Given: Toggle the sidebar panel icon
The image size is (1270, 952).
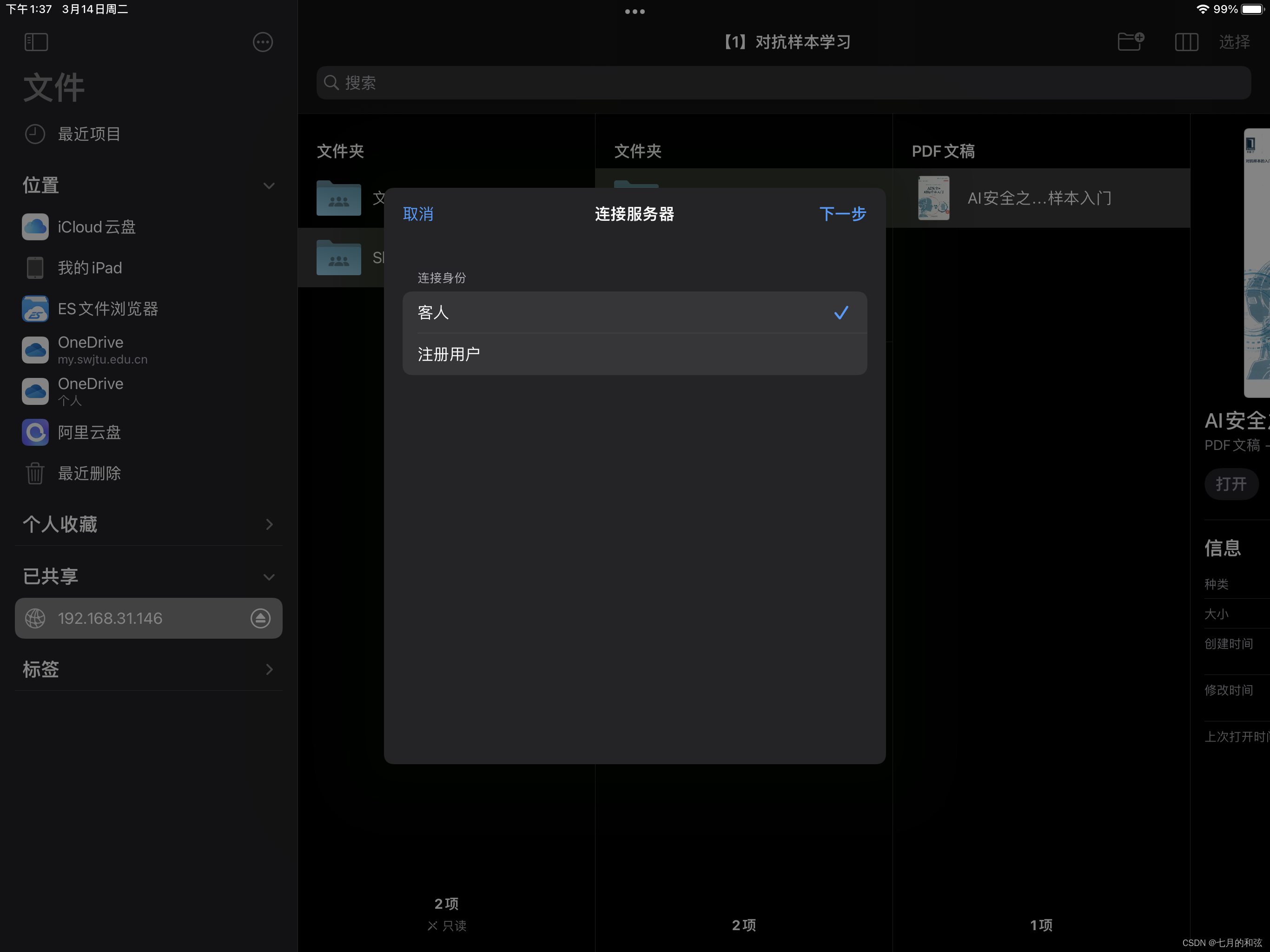Looking at the screenshot, I should pyautogui.click(x=36, y=42).
